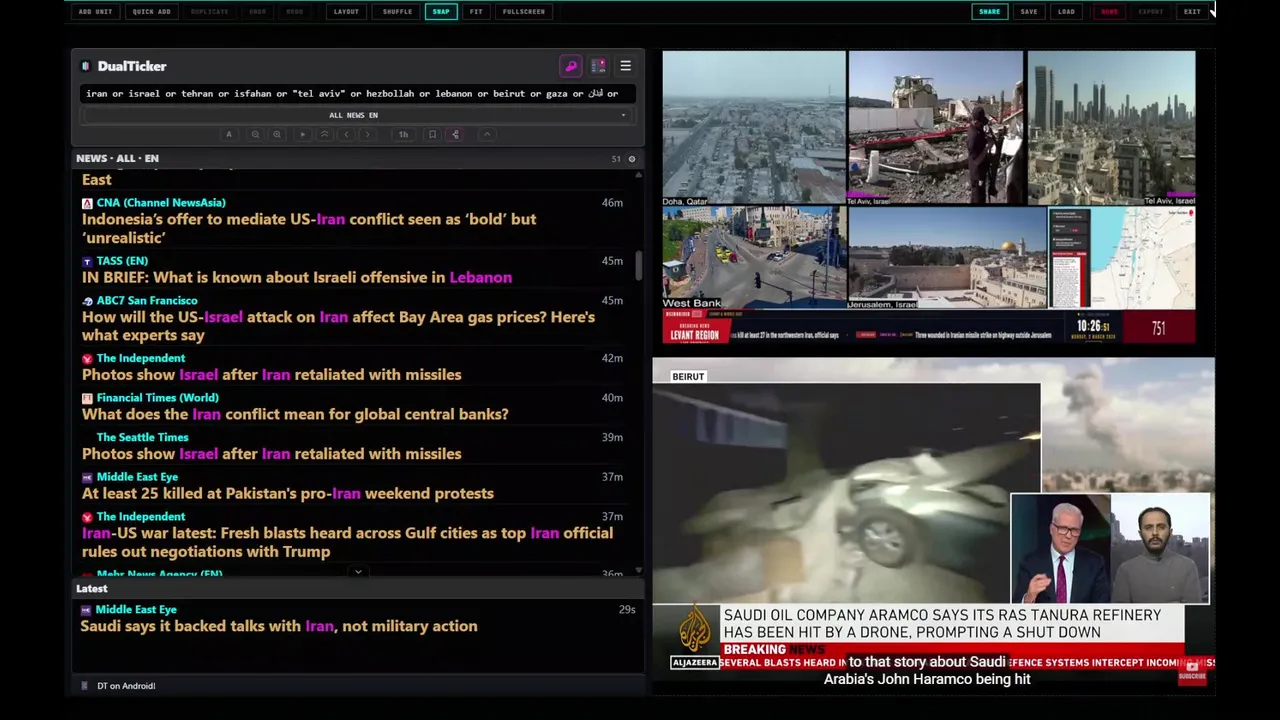Open The Seattle Times 'Photos show Israel' headline

272,454
